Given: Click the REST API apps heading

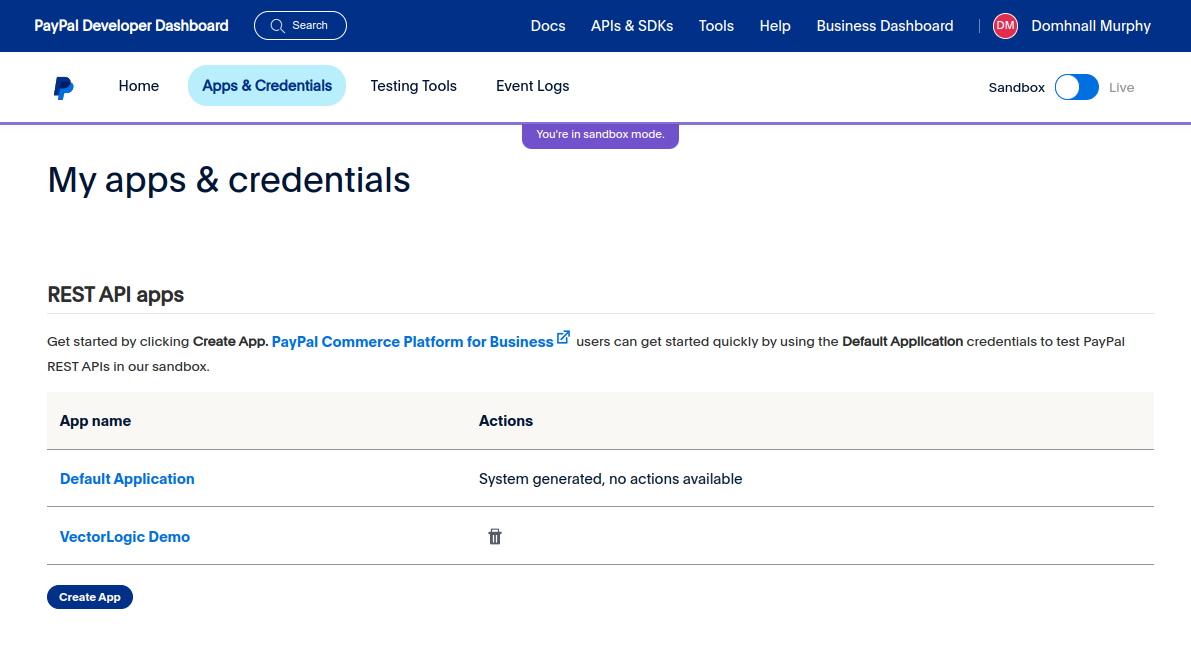Looking at the screenshot, I should pyautogui.click(x=115, y=295).
